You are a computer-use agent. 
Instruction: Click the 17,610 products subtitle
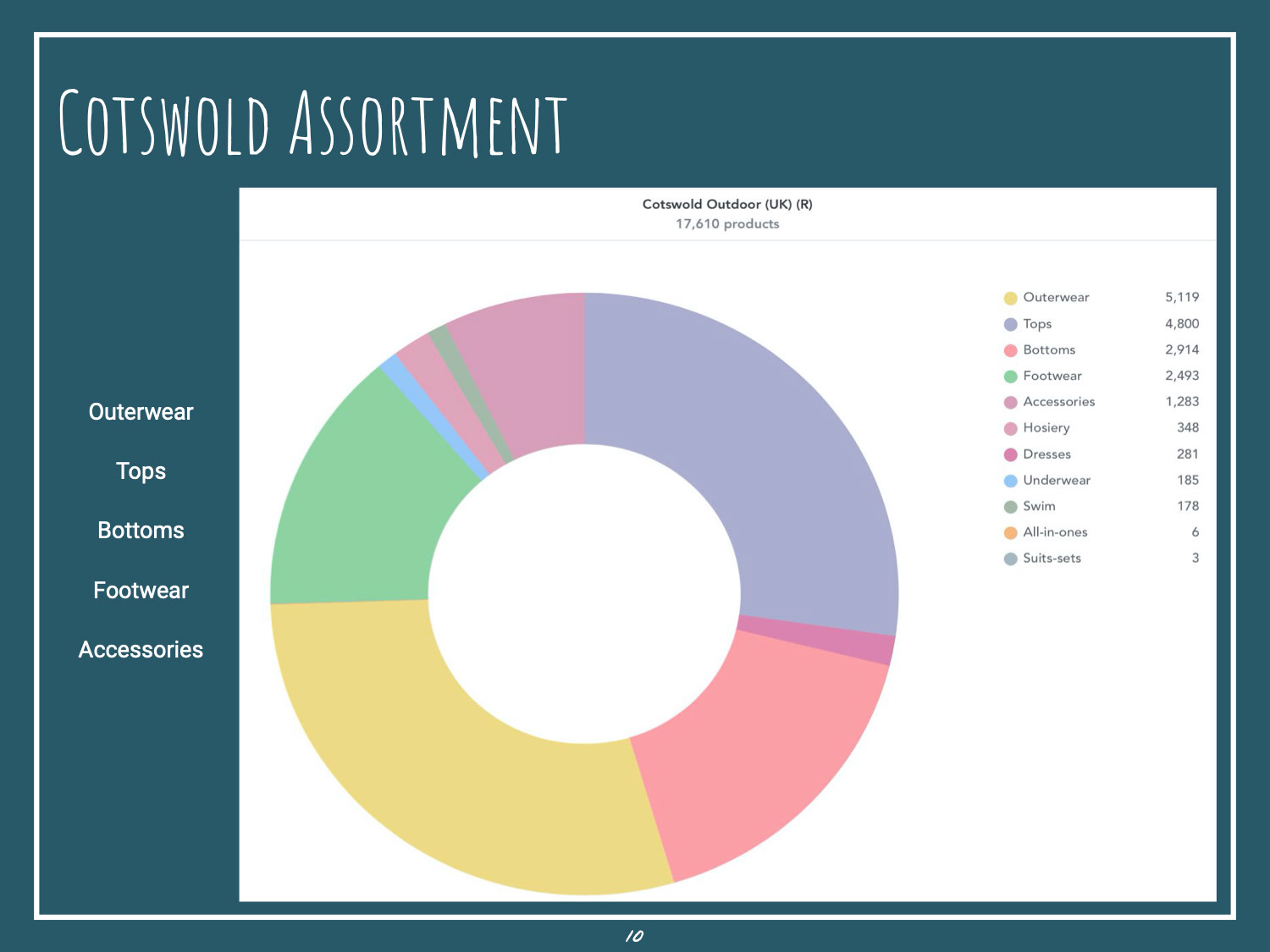pyautogui.click(x=727, y=223)
